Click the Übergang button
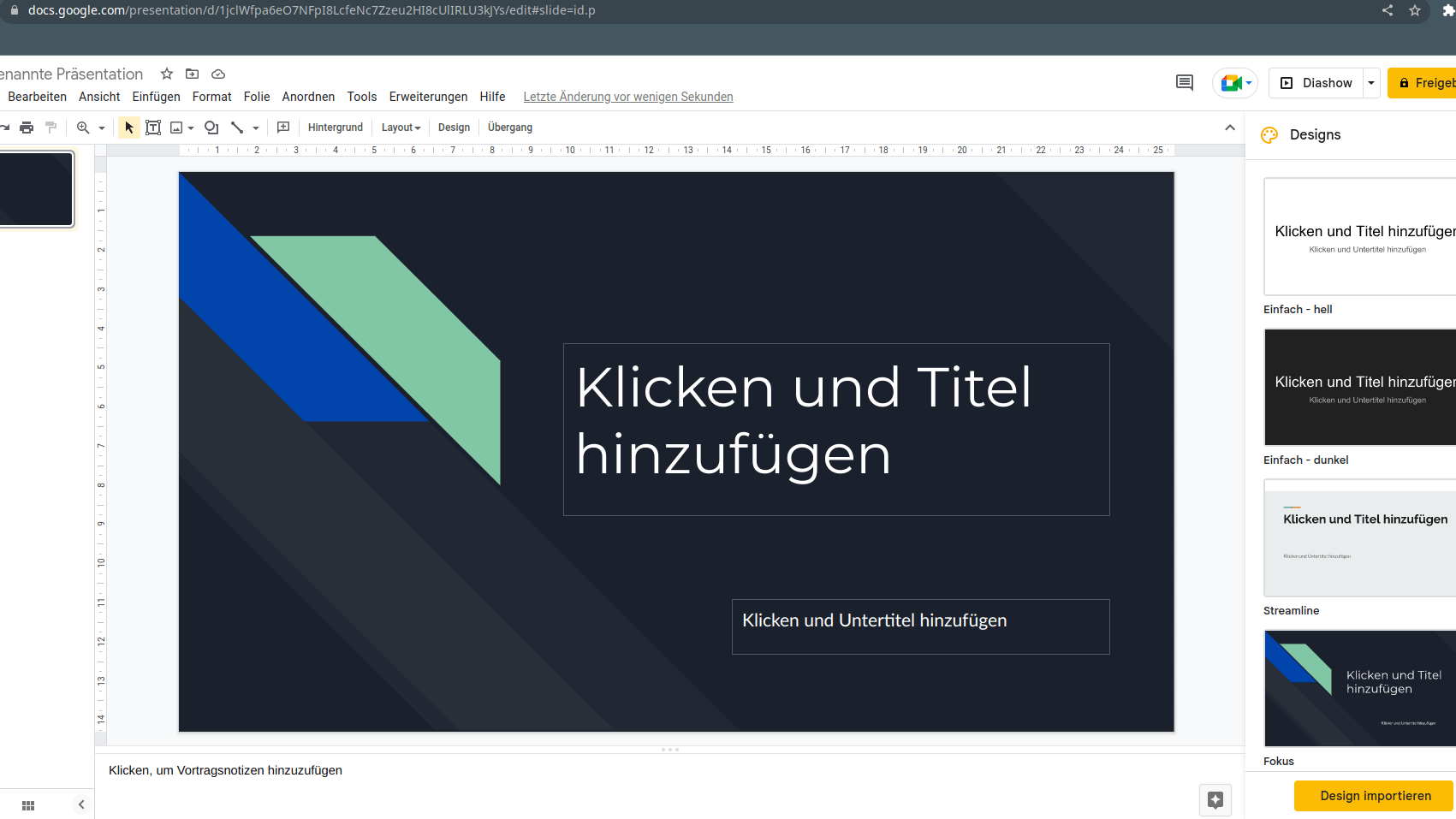The height and width of the screenshot is (819, 1456). click(x=510, y=128)
